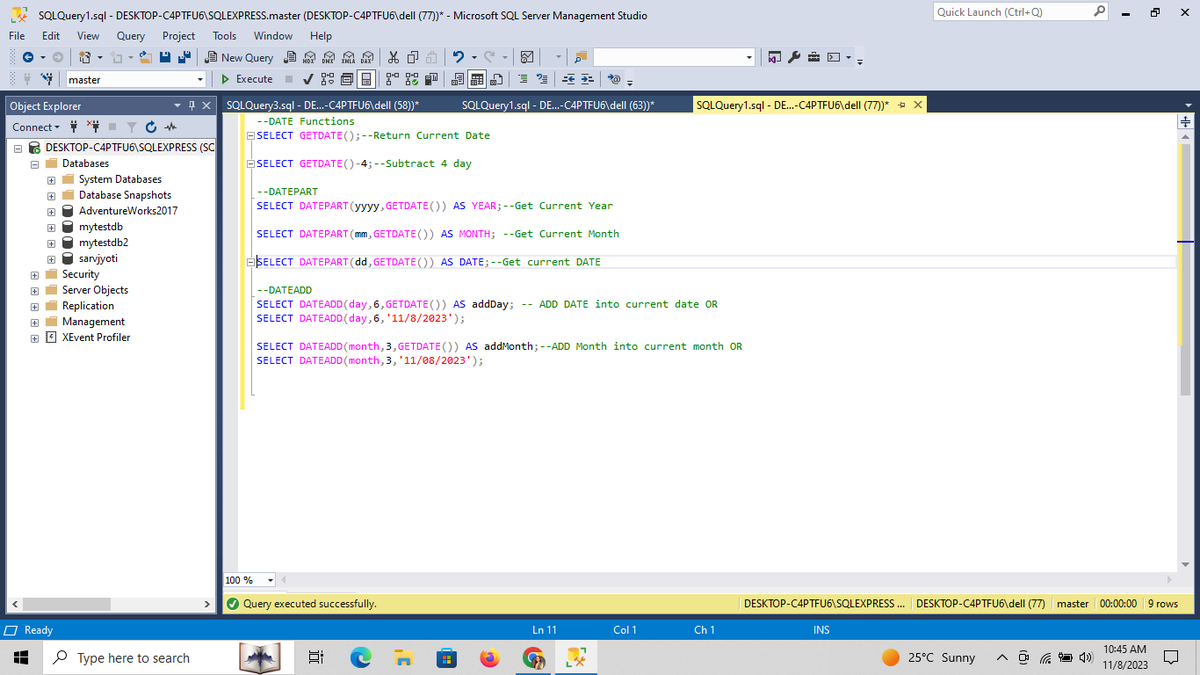Viewport: 1200px width, 675px height.
Task: Pin the Object Explorer panel
Action: 191,105
